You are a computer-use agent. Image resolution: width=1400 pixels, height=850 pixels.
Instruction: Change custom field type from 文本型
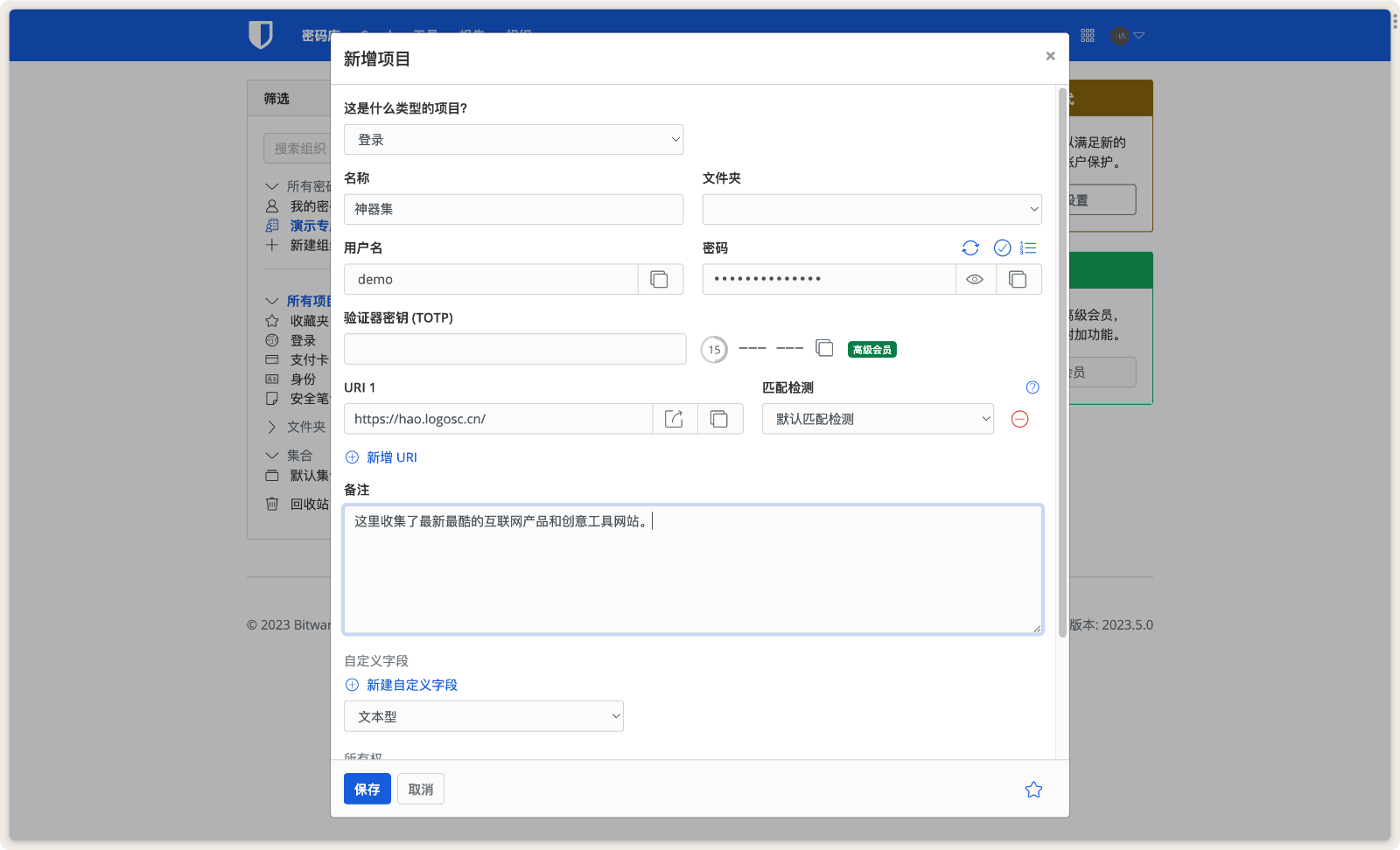pos(483,715)
